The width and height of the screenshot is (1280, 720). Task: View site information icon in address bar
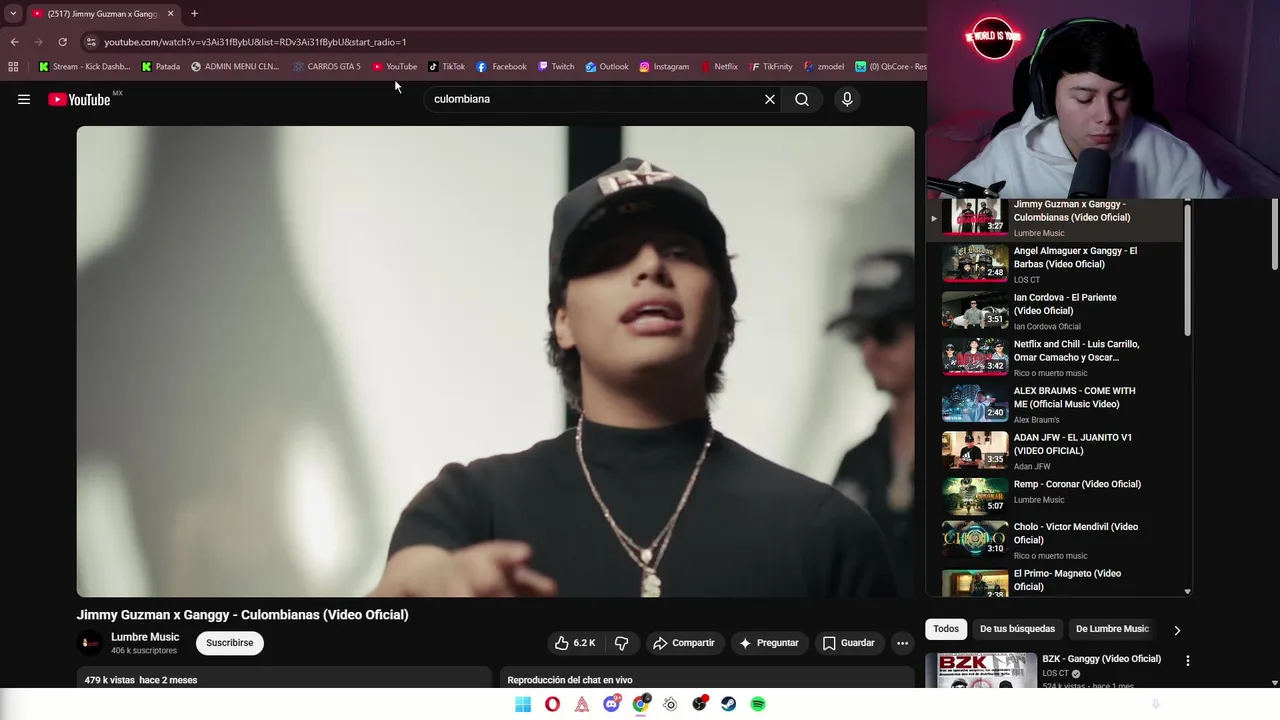(x=91, y=42)
